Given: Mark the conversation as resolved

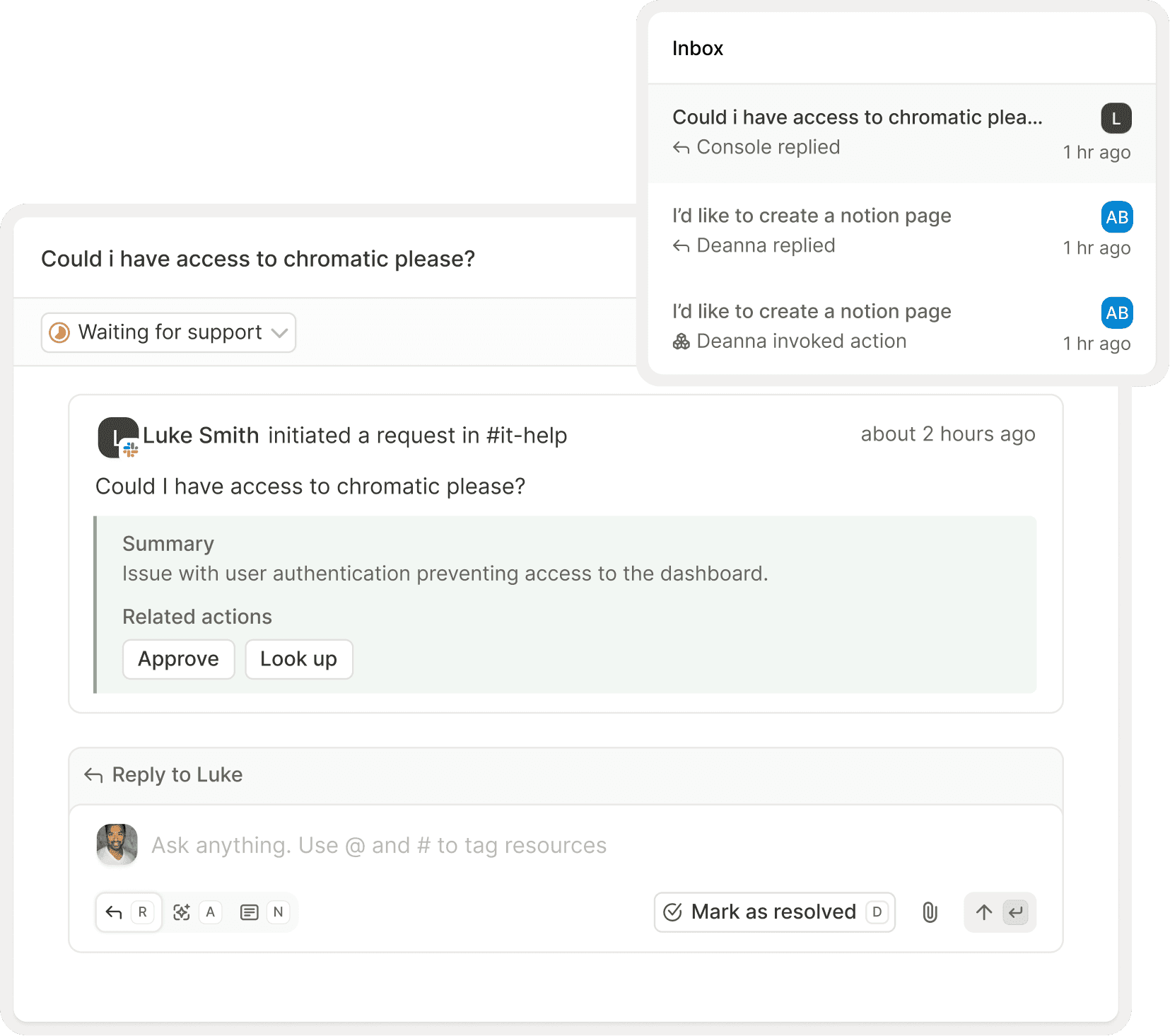Looking at the screenshot, I should click(x=773, y=912).
